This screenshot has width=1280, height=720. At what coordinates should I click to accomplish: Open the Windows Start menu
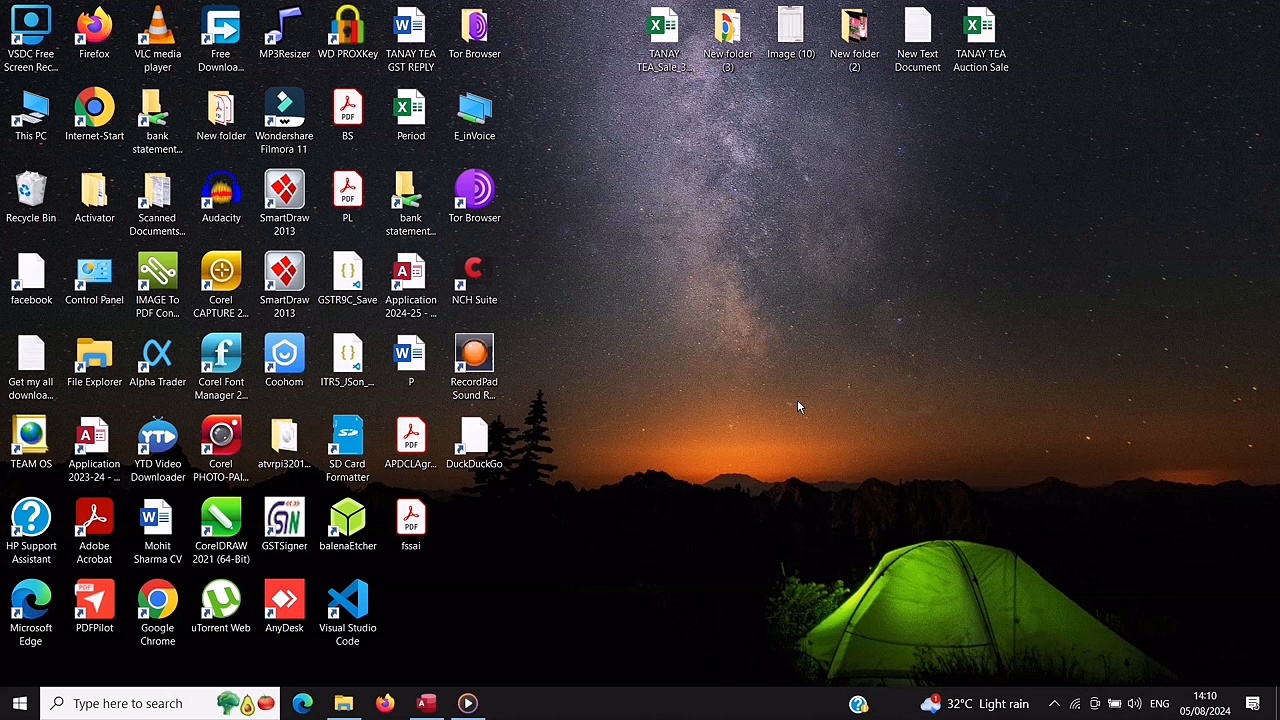pyautogui.click(x=19, y=703)
